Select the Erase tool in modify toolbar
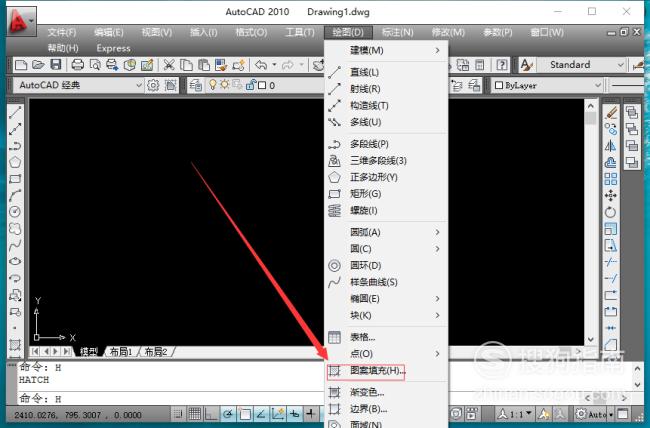 (611, 112)
